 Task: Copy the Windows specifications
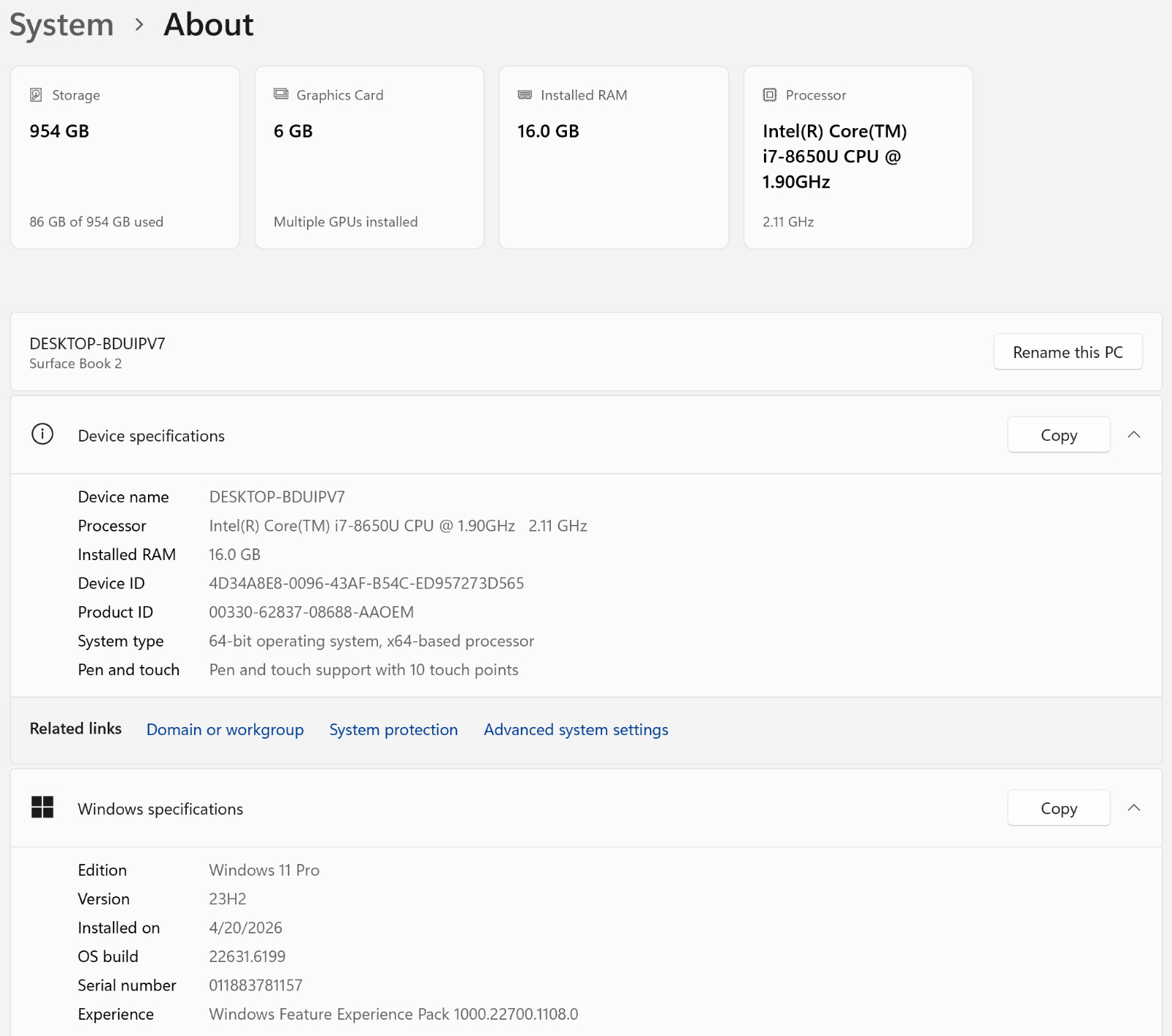point(1058,808)
